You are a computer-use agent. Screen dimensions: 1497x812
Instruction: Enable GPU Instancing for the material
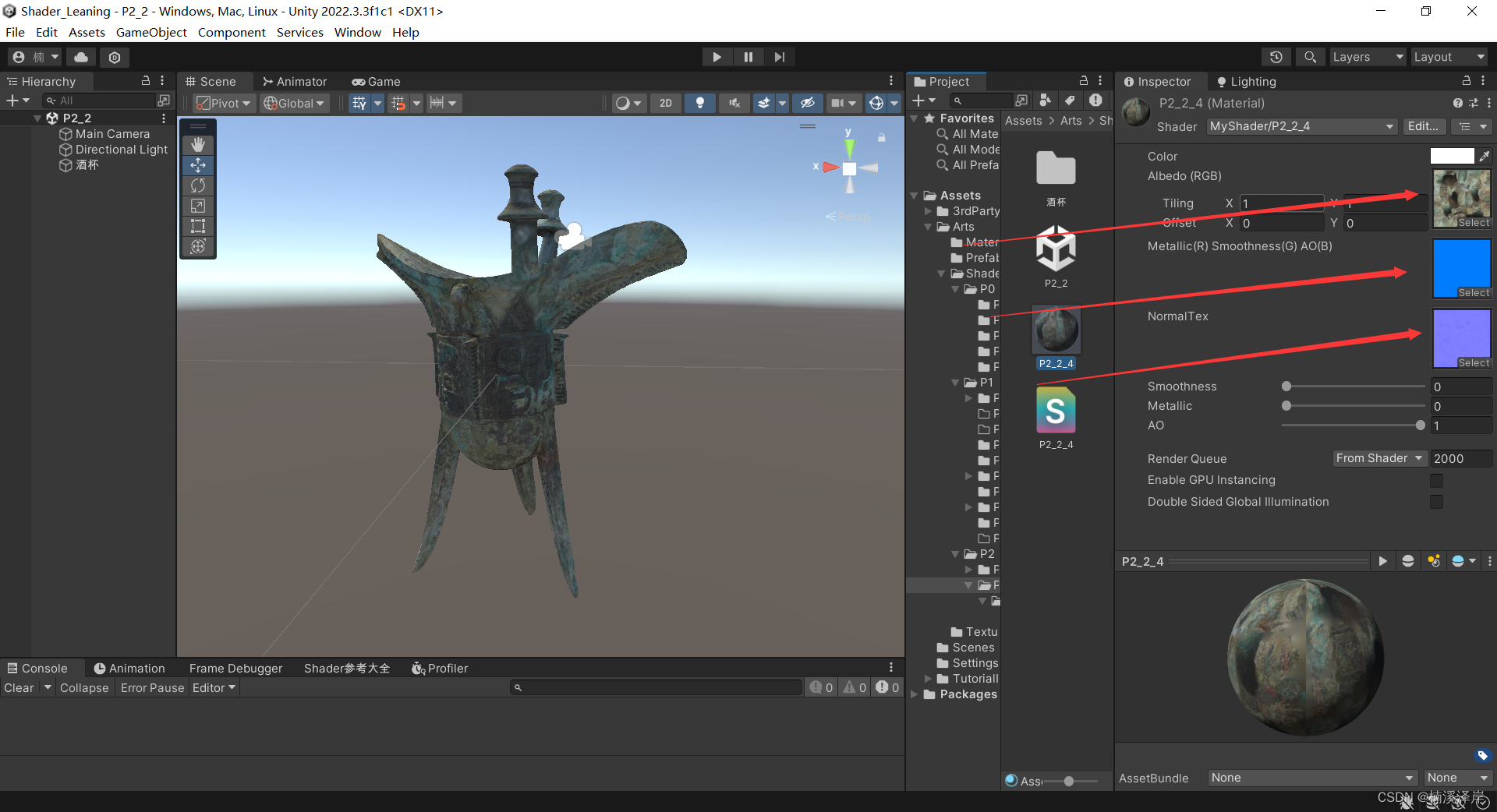pos(1437,480)
